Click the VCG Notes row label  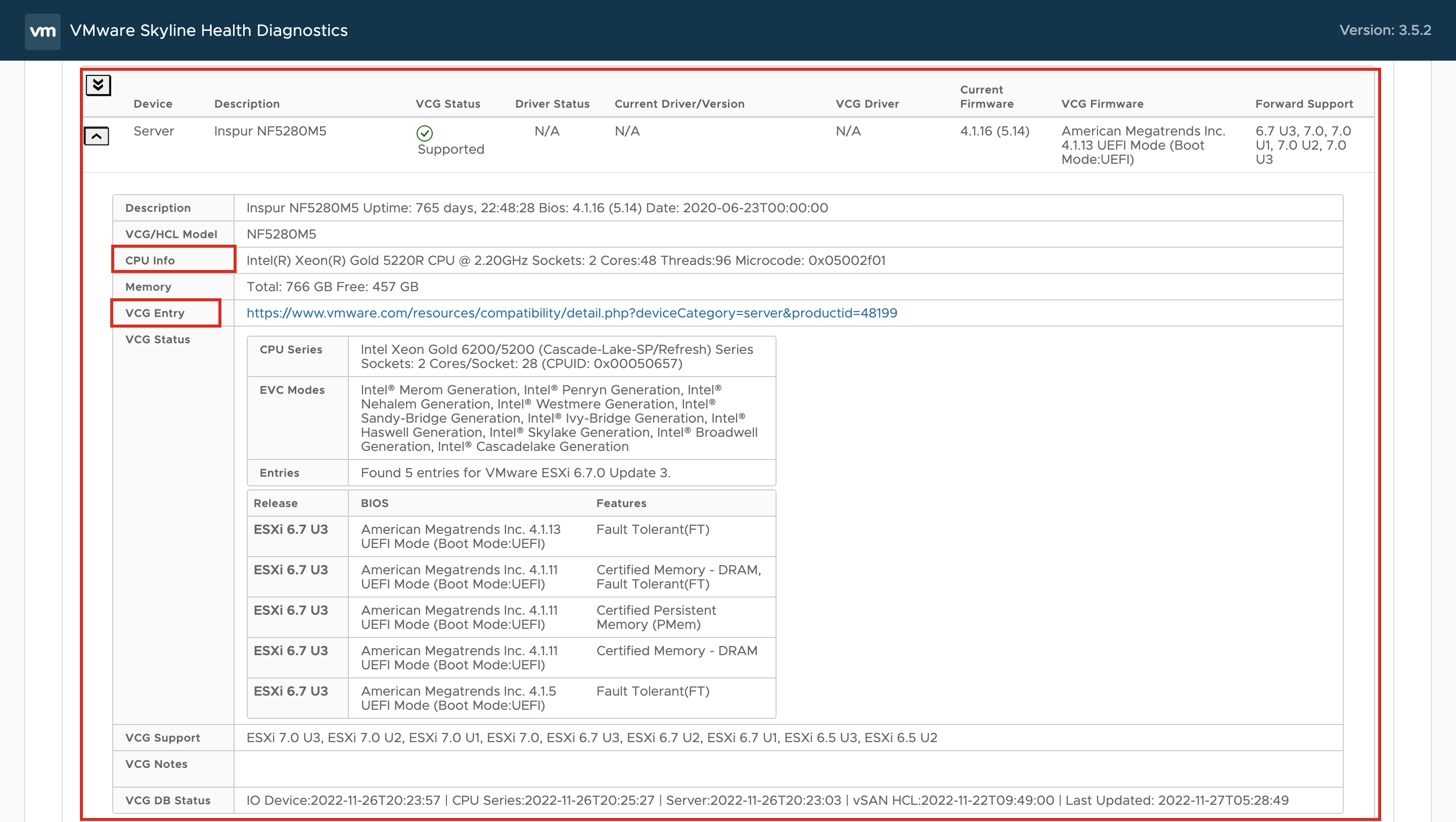pyautogui.click(x=156, y=764)
